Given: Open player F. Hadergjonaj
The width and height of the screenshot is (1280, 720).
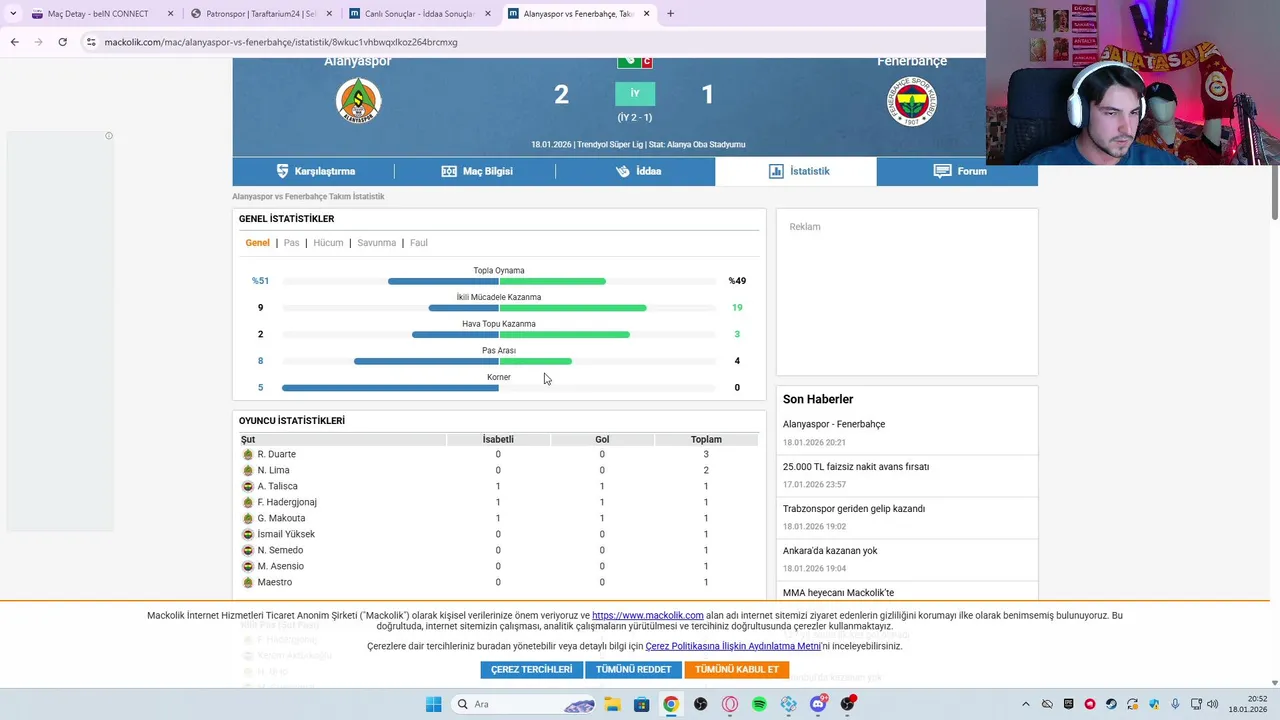Looking at the screenshot, I should pyautogui.click(x=287, y=502).
